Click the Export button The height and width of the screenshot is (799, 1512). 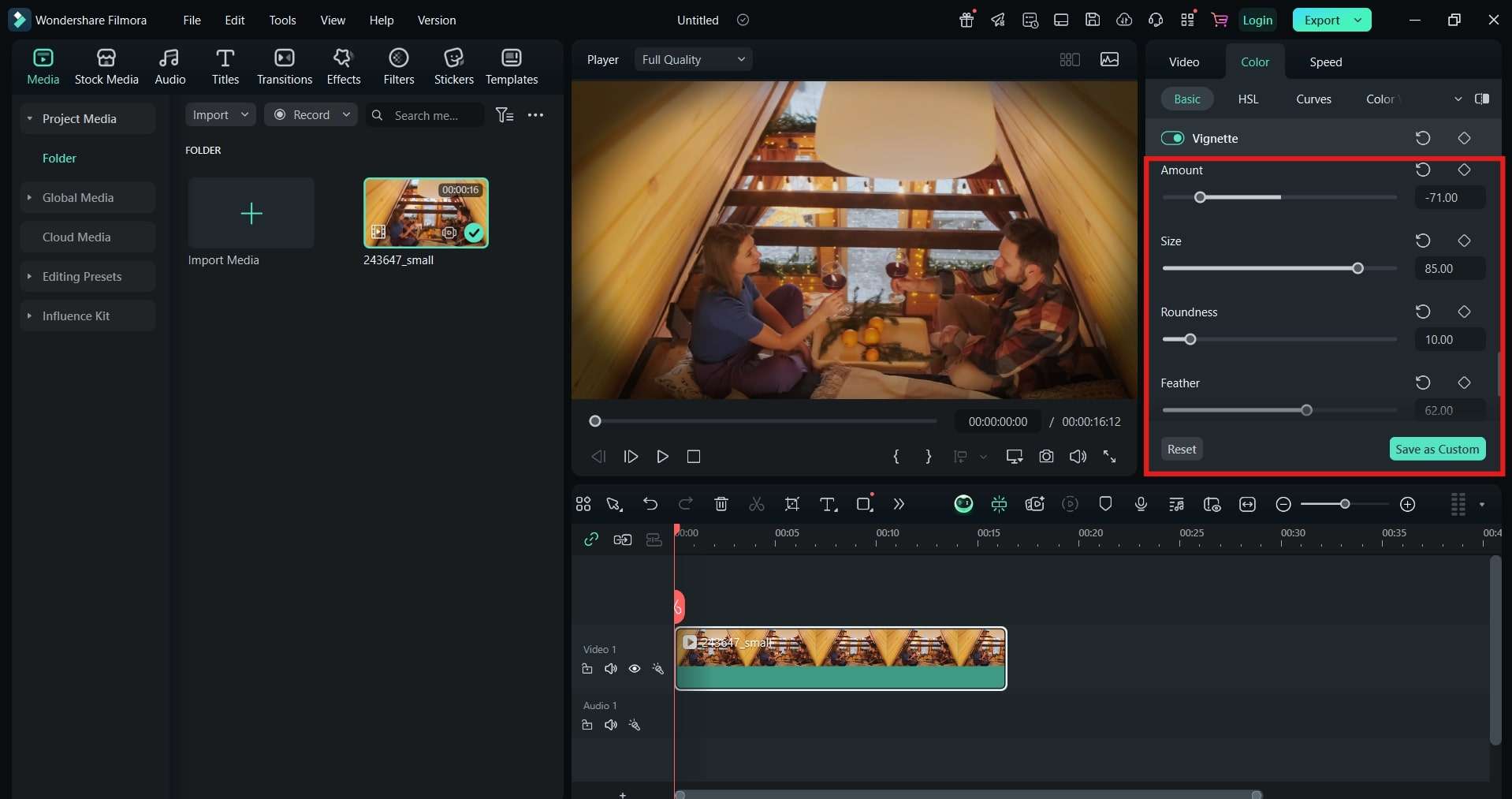click(1321, 20)
